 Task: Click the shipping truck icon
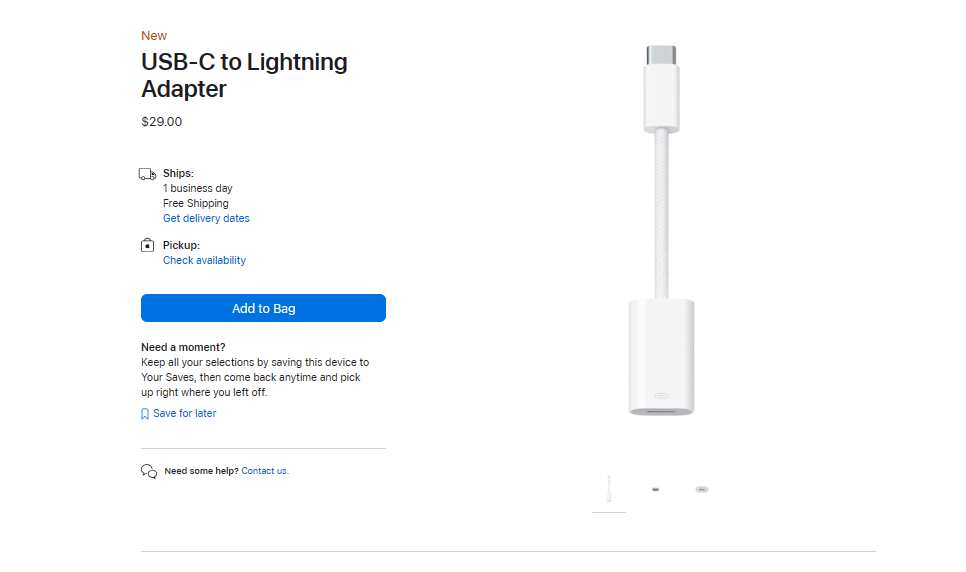click(x=147, y=174)
